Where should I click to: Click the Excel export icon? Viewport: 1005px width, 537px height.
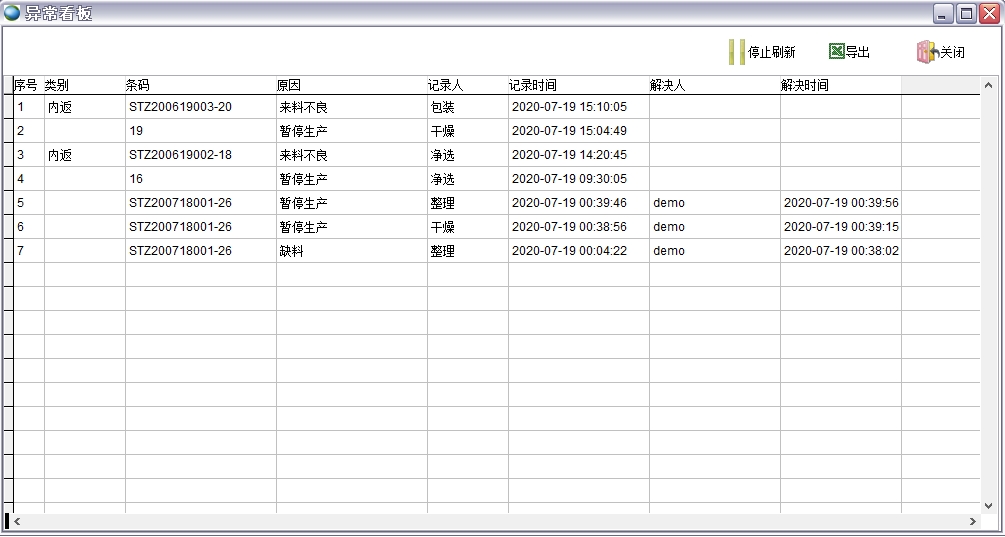[836, 52]
